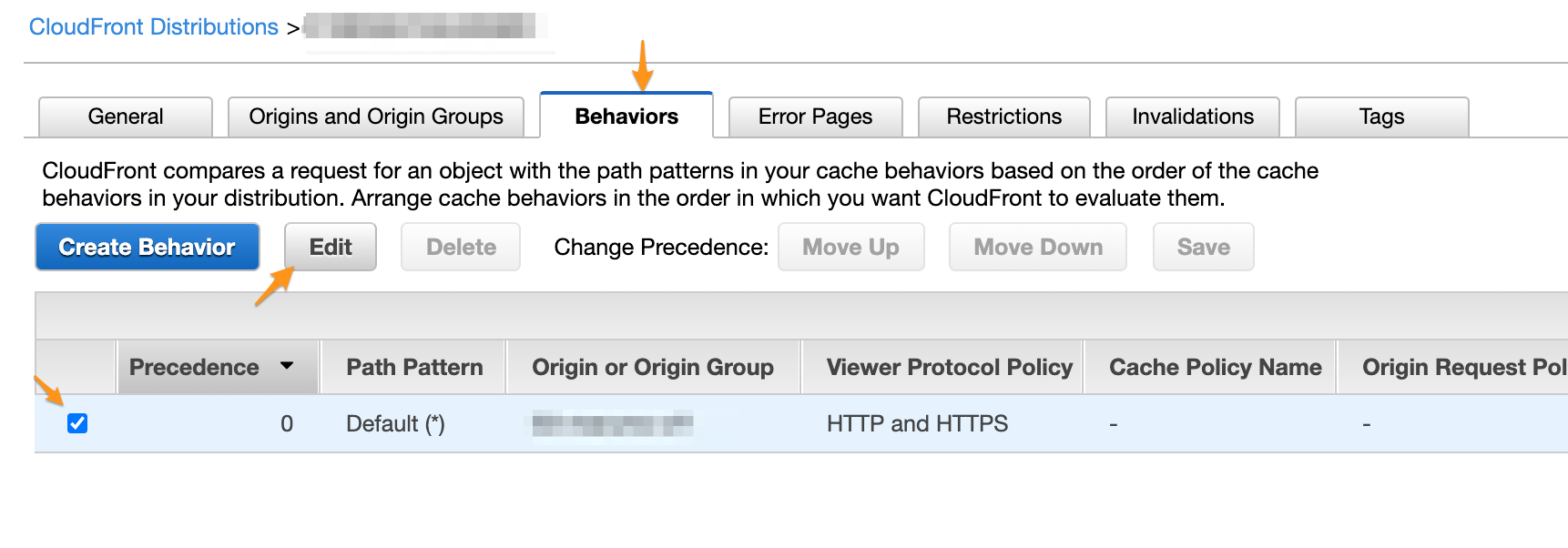Open the General tab
1568x548 pixels.
click(126, 117)
